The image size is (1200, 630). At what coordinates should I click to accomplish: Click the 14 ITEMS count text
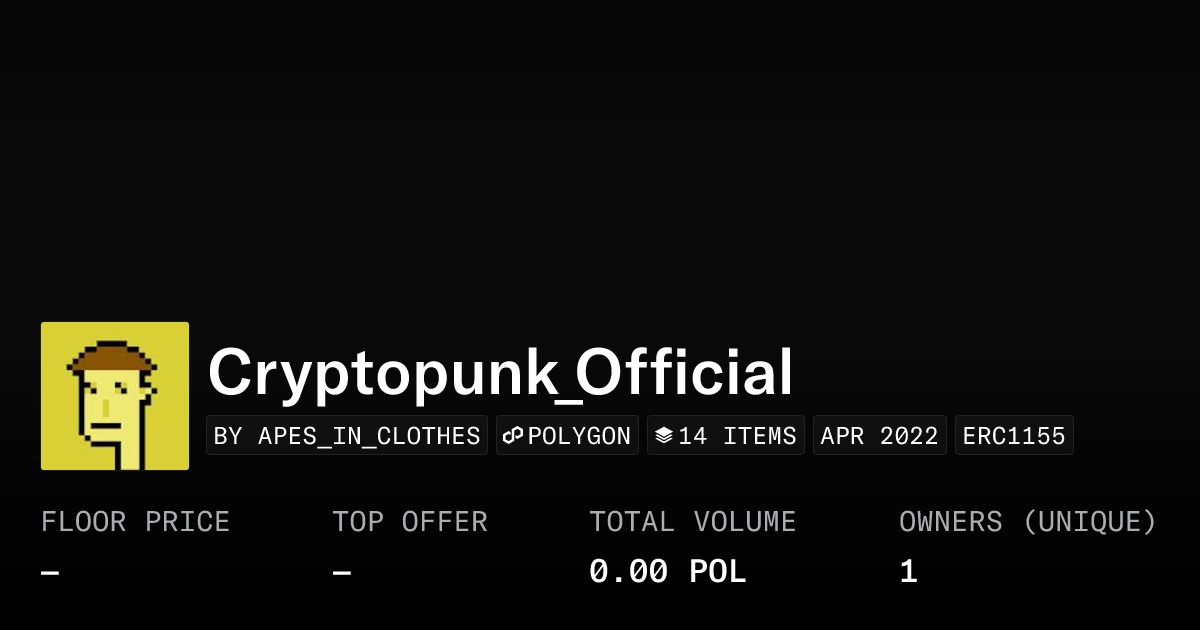click(x=737, y=436)
